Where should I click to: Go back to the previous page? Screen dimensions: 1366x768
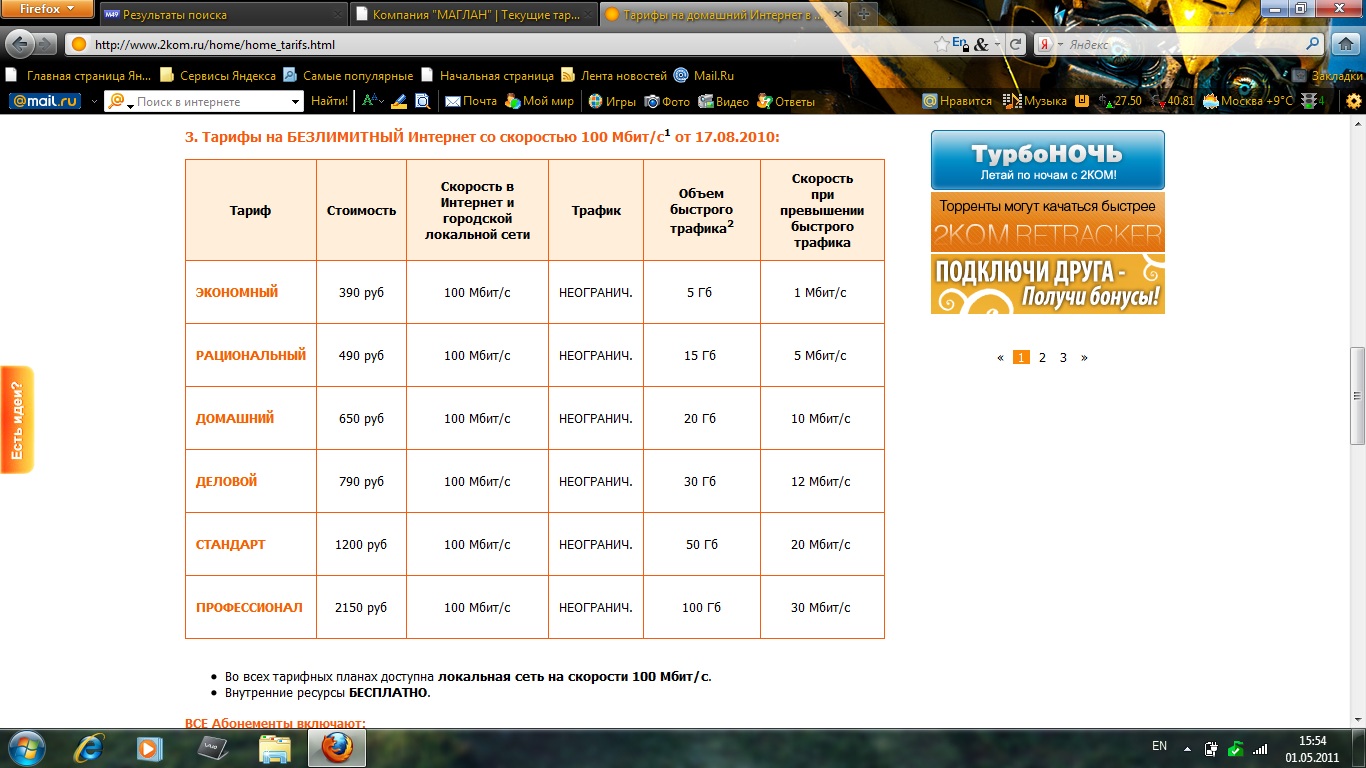tap(21, 44)
